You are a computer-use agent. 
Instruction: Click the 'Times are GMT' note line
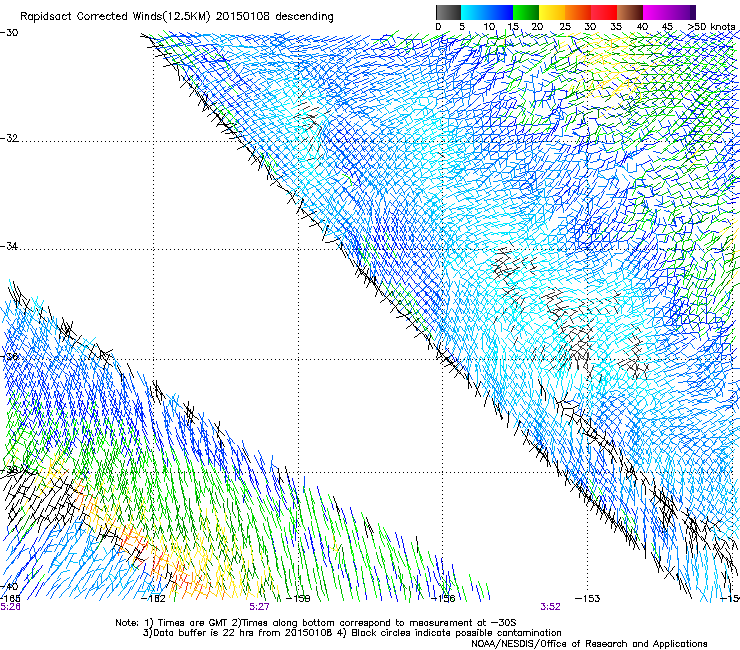click(316, 623)
